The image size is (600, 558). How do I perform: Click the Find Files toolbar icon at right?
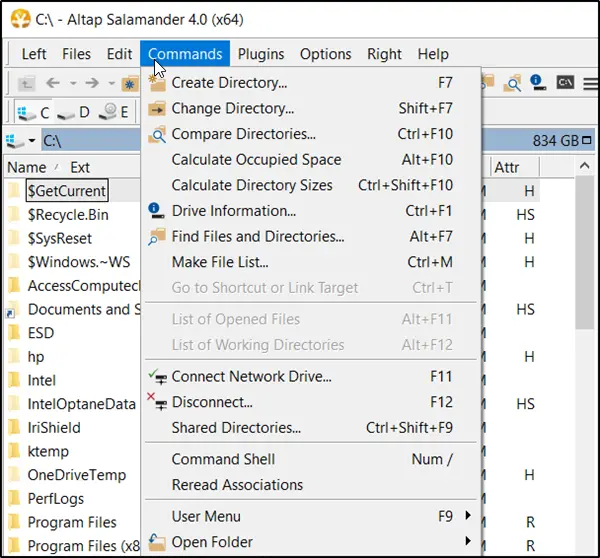(x=512, y=83)
